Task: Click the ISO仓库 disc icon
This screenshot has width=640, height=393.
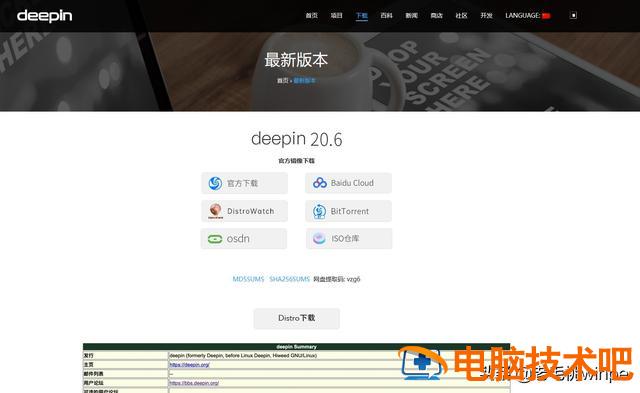Action: (x=319, y=238)
